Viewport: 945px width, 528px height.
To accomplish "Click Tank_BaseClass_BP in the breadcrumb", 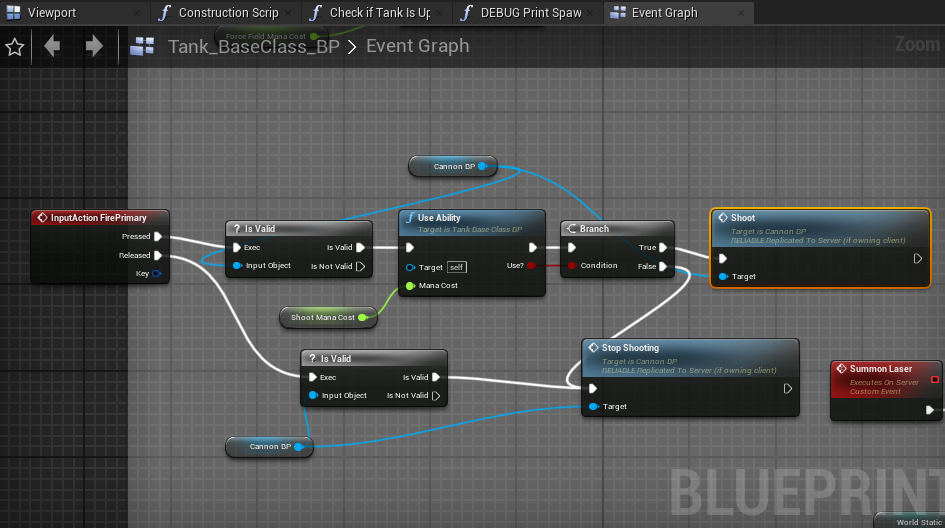I will (254, 46).
